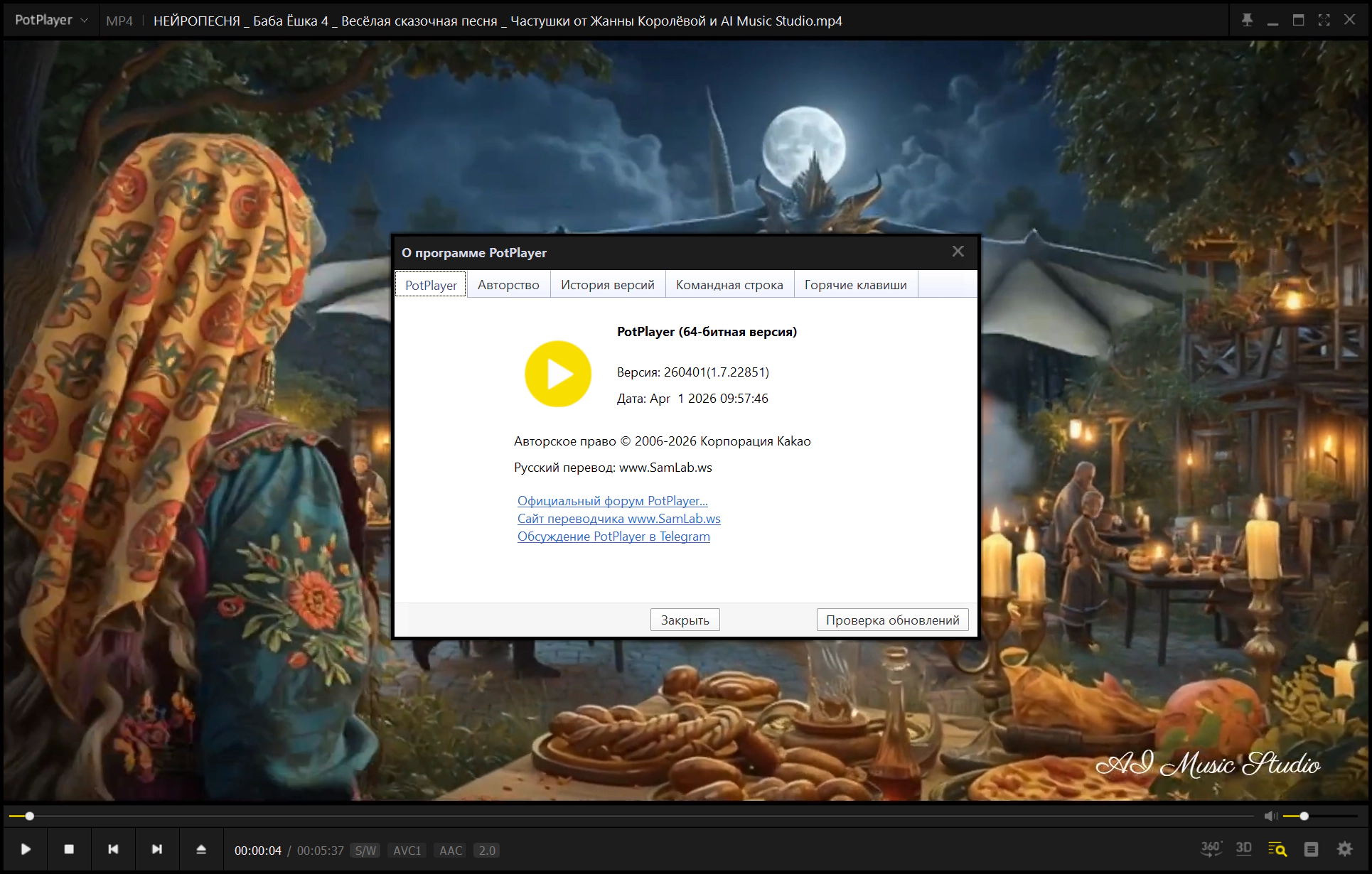1372x874 pixels.
Task: Toggle 3D video mode
Action: [x=1243, y=848]
